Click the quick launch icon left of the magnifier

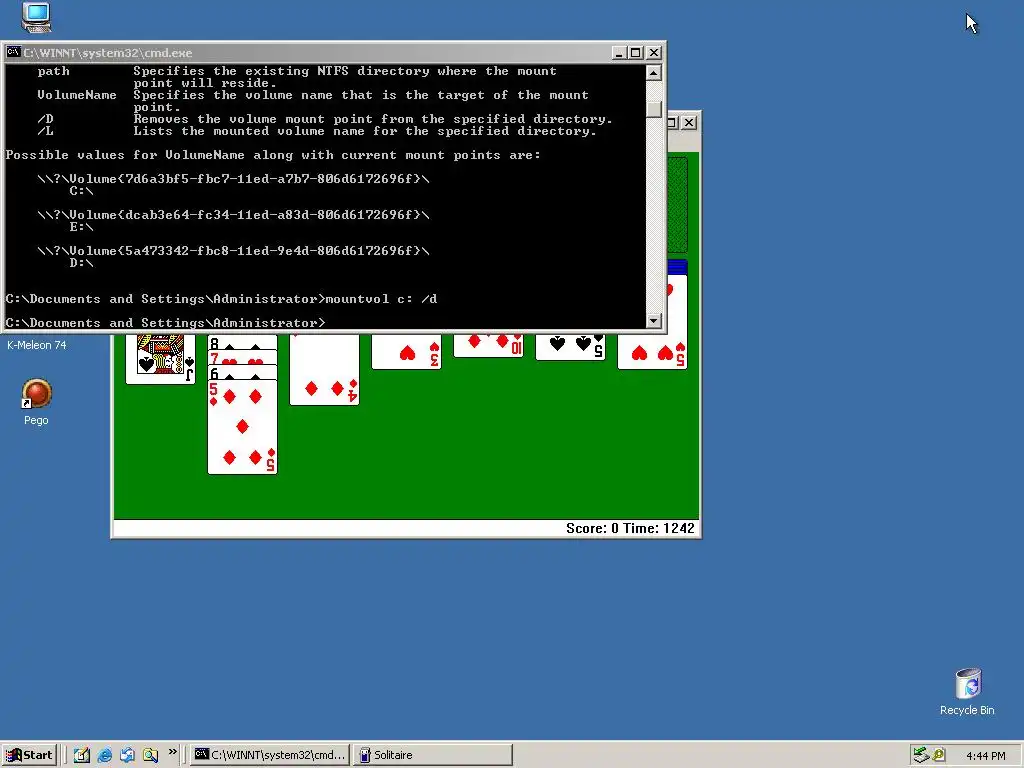127,755
